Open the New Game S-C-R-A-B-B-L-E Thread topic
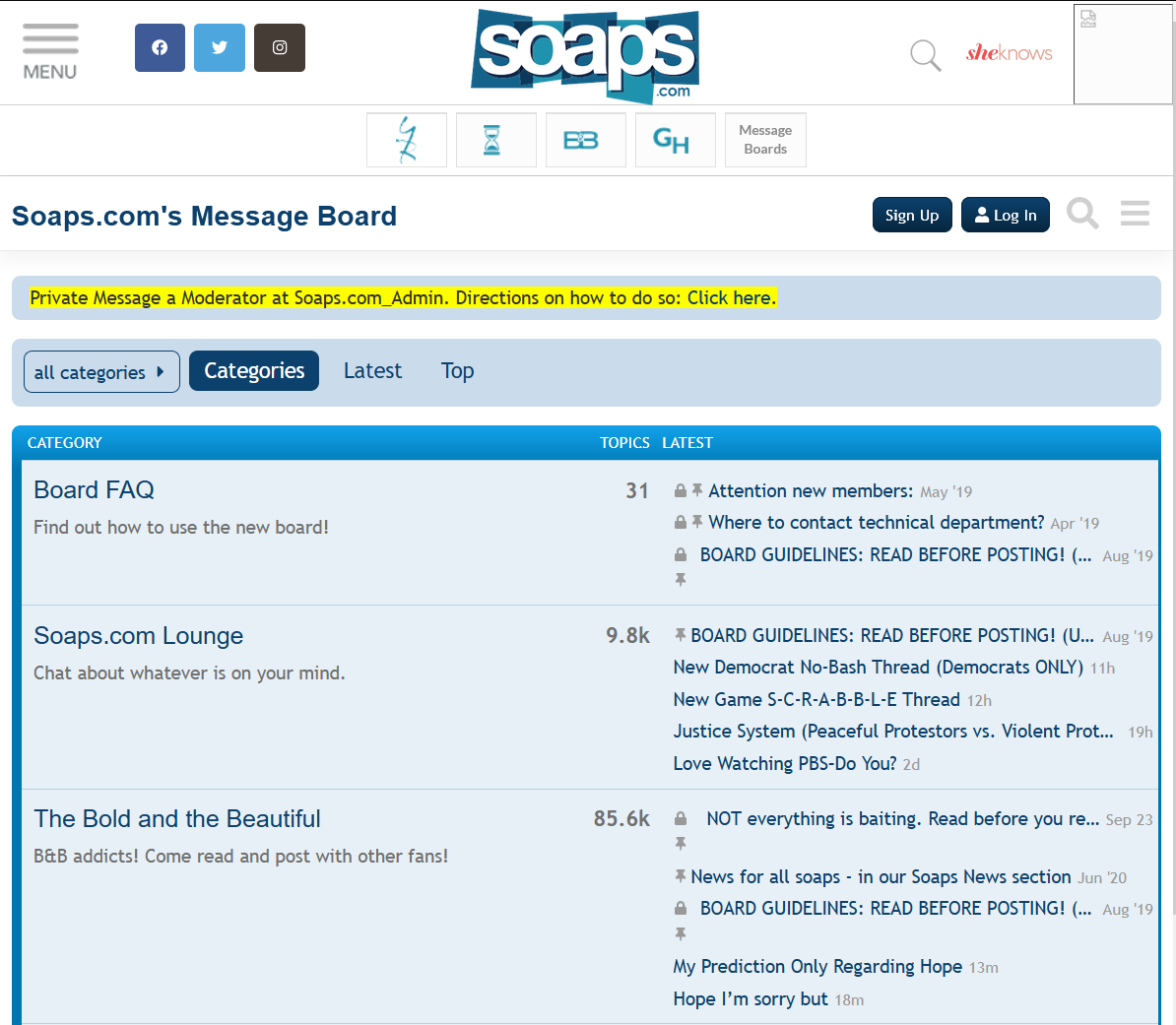 tap(816, 699)
